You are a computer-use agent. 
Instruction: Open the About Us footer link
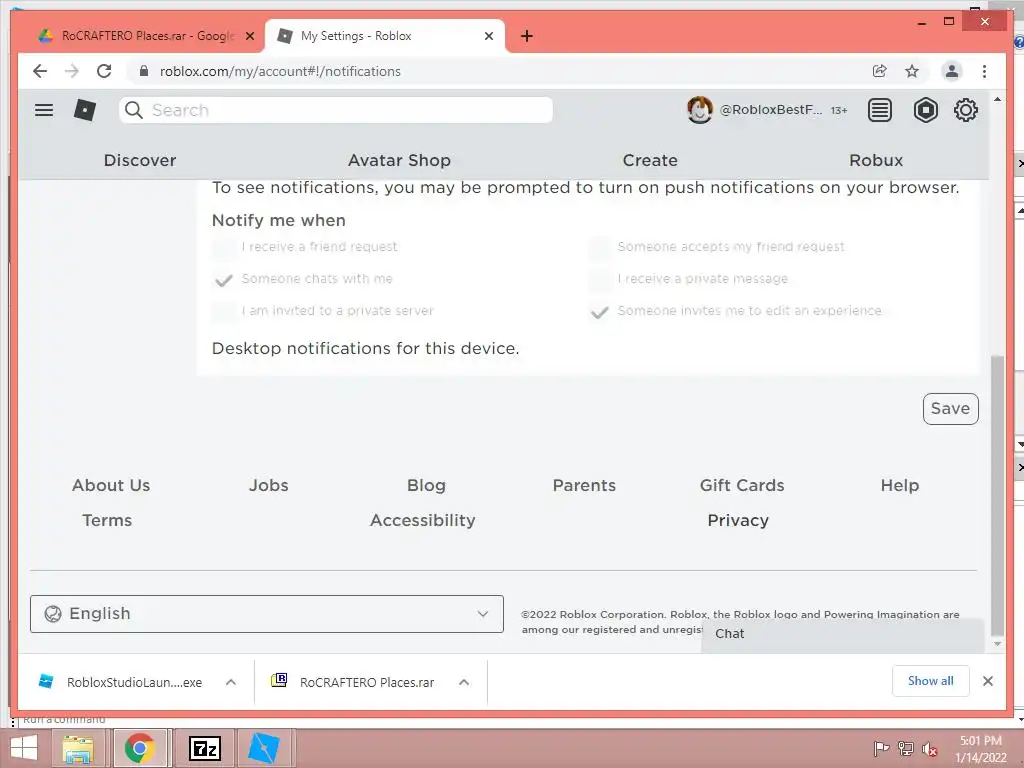coord(111,485)
